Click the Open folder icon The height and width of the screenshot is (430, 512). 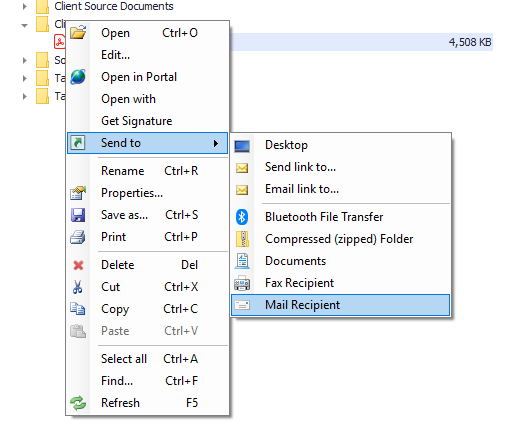(78, 32)
